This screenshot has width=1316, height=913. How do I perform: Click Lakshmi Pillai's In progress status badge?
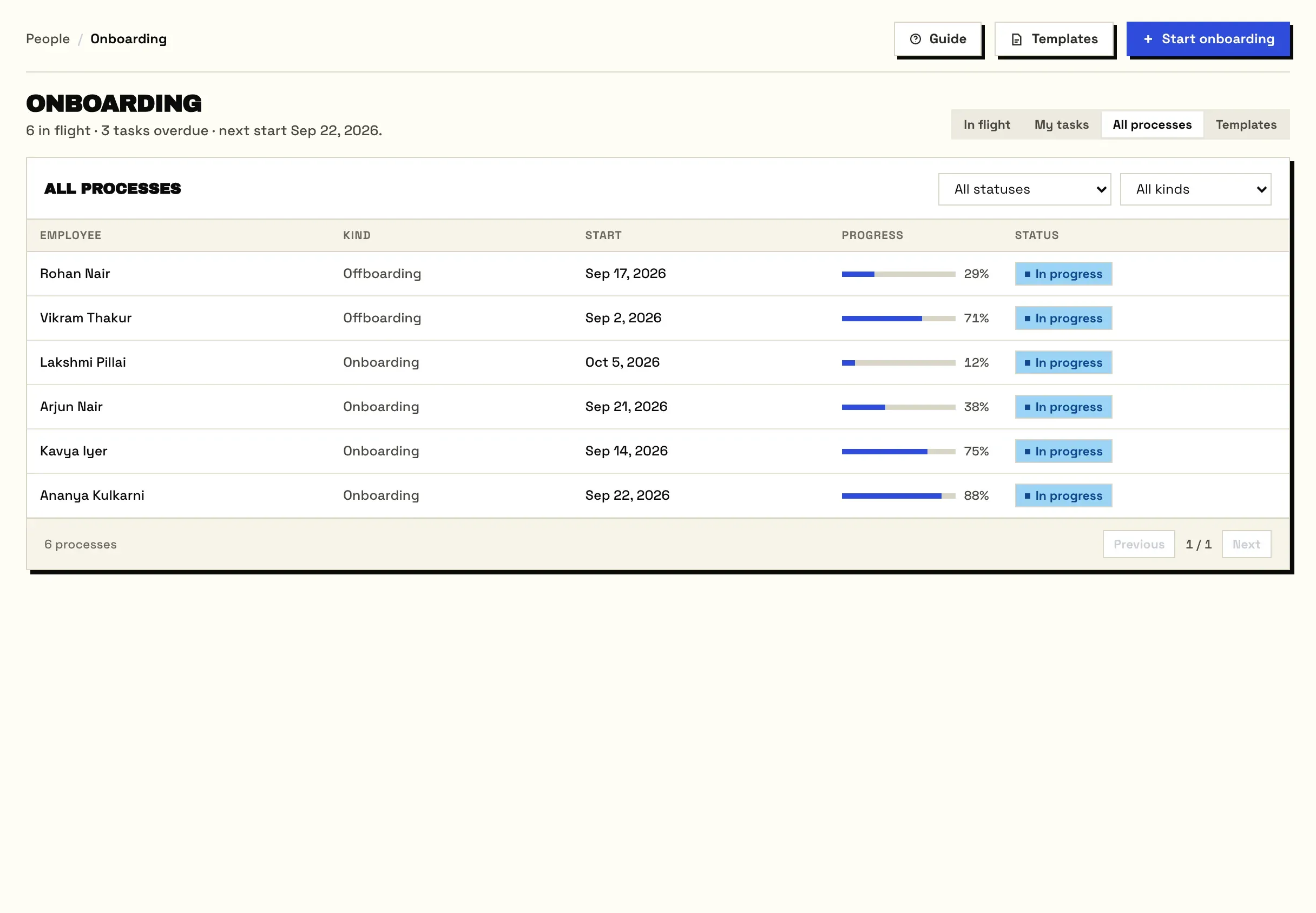pyautogui.click(x=1064, y=363)
